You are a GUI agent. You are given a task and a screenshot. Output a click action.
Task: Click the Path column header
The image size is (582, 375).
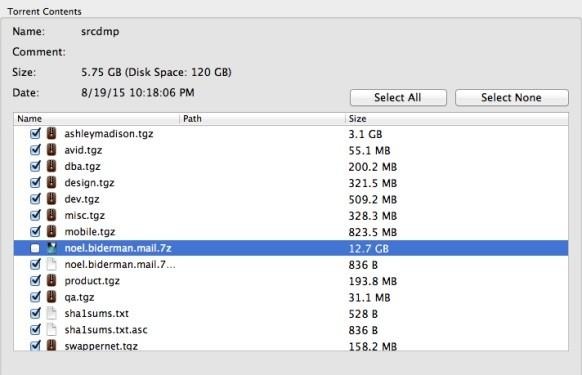(262, 119)
